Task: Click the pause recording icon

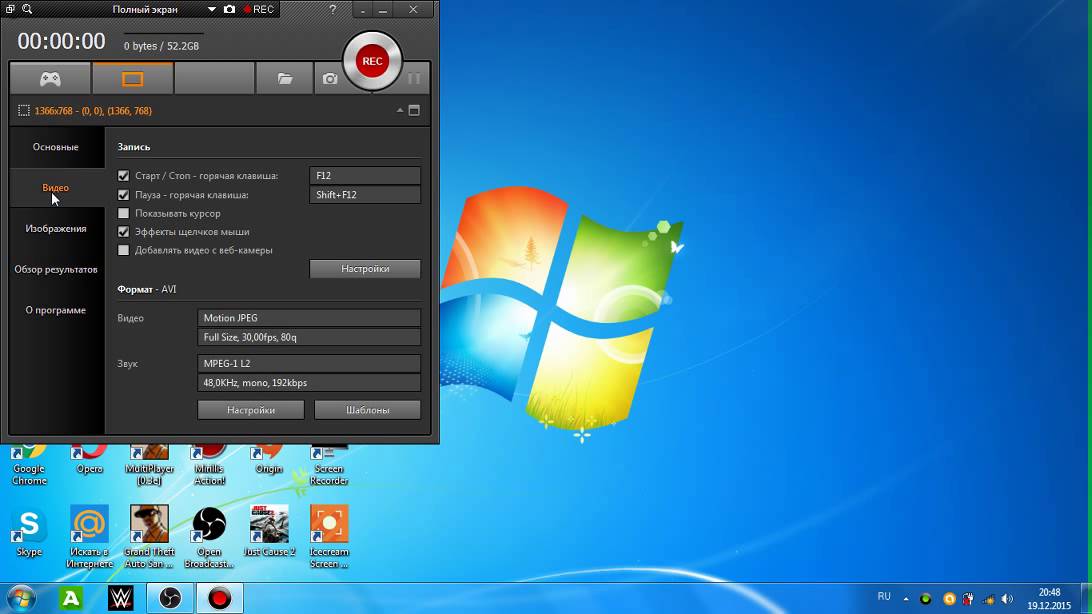Action: tap(414, 79)
